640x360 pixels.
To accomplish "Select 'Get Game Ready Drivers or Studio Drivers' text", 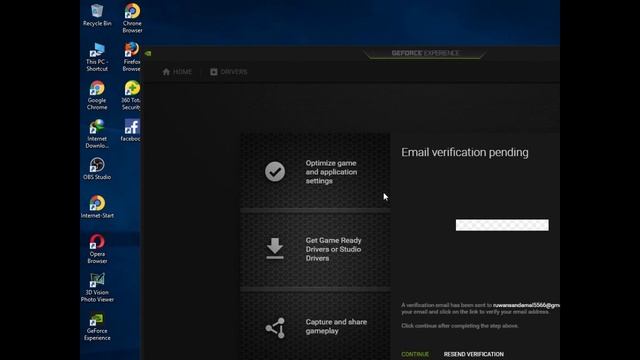I will click(x=333, y=249).
